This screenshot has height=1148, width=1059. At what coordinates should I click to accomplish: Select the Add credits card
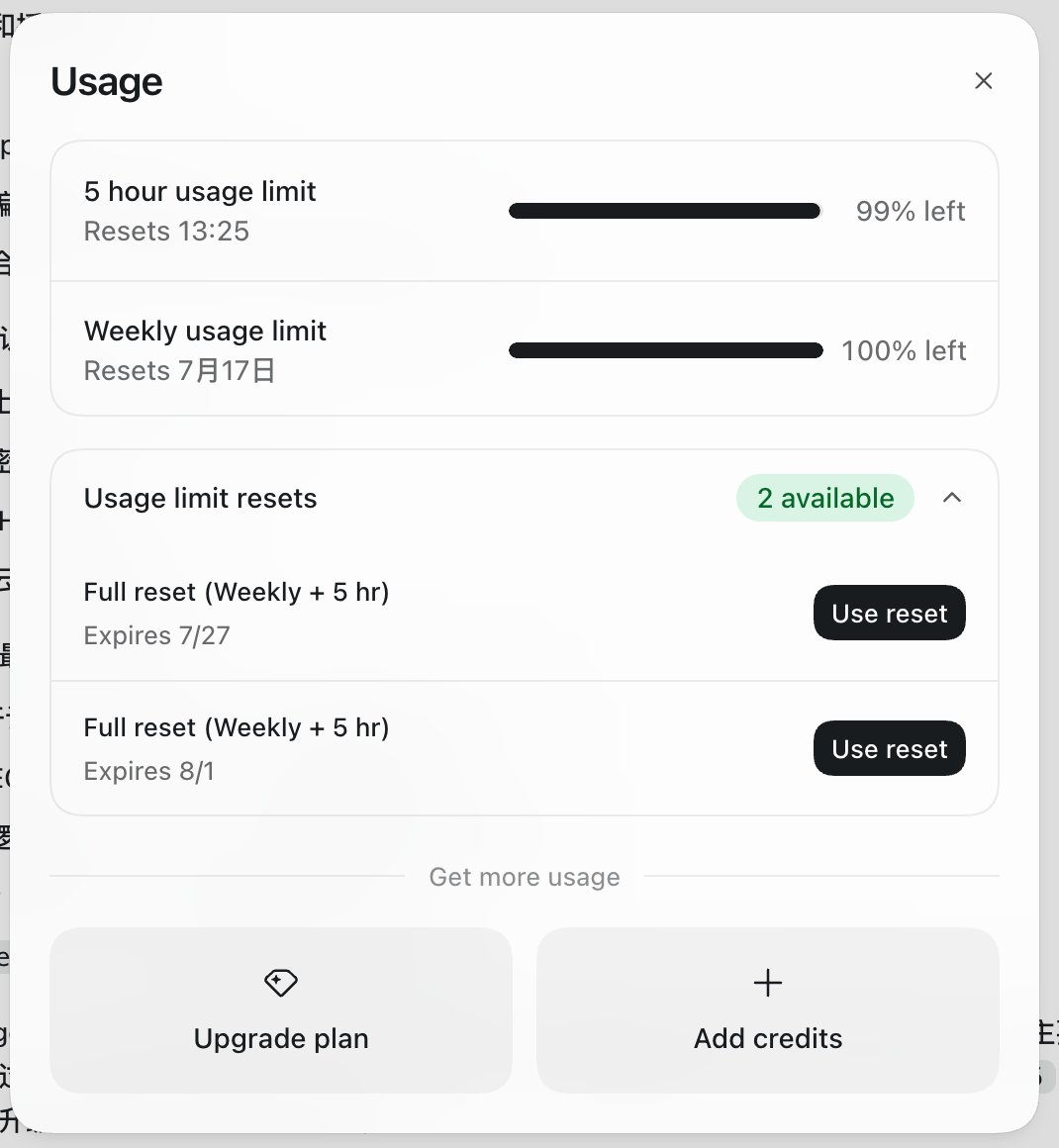(767, 1010)
